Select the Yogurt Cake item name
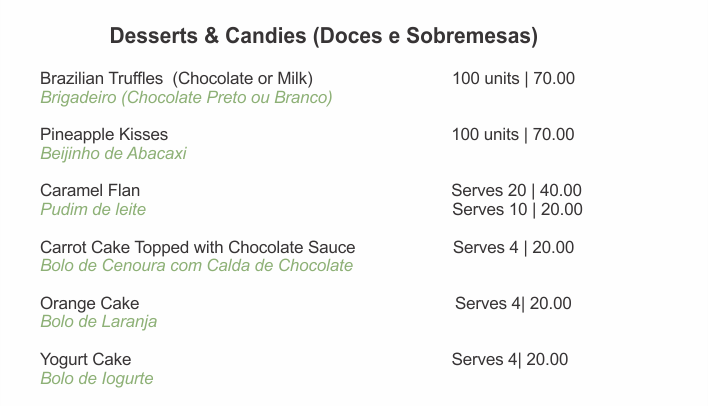The width and height of the screenshot is (708, 406). 85,359
